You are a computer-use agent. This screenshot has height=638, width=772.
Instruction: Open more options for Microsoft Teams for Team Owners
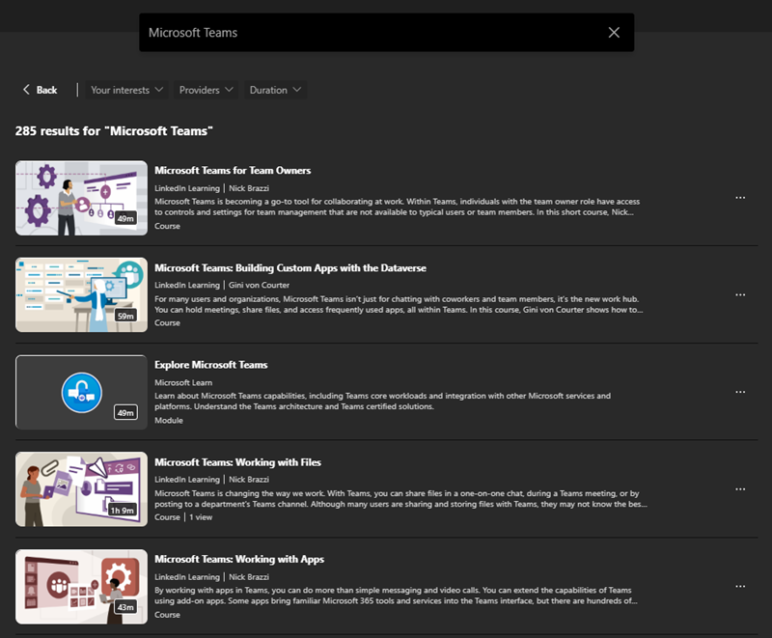[x=740, y=198]
